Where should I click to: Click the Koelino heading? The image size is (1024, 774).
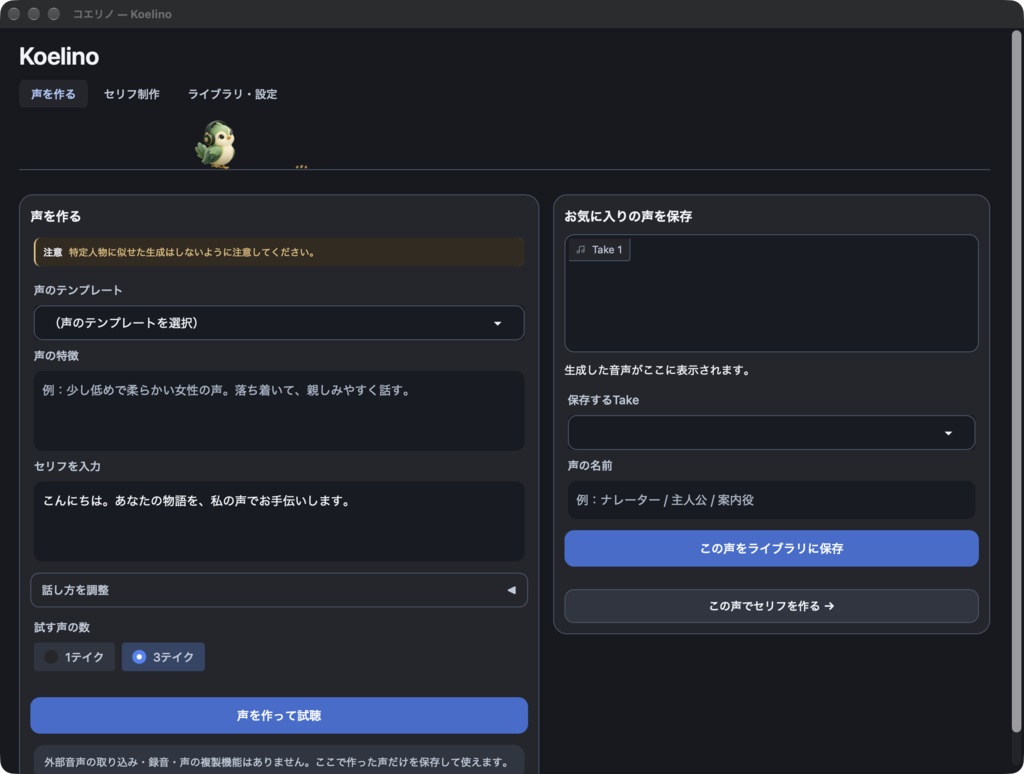pos(59,56)
